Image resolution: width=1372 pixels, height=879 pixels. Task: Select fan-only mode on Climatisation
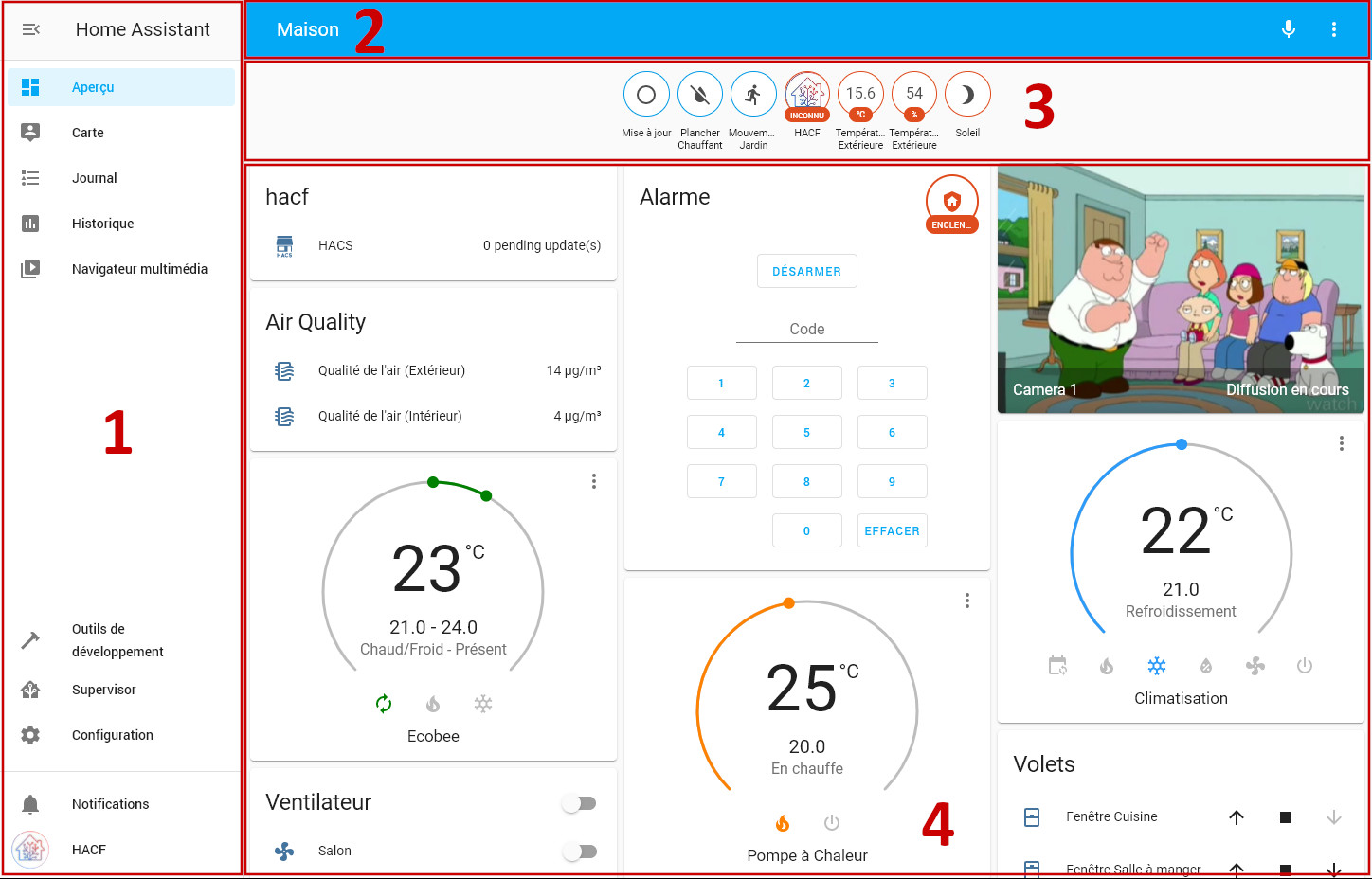[x=1255, y=666]
